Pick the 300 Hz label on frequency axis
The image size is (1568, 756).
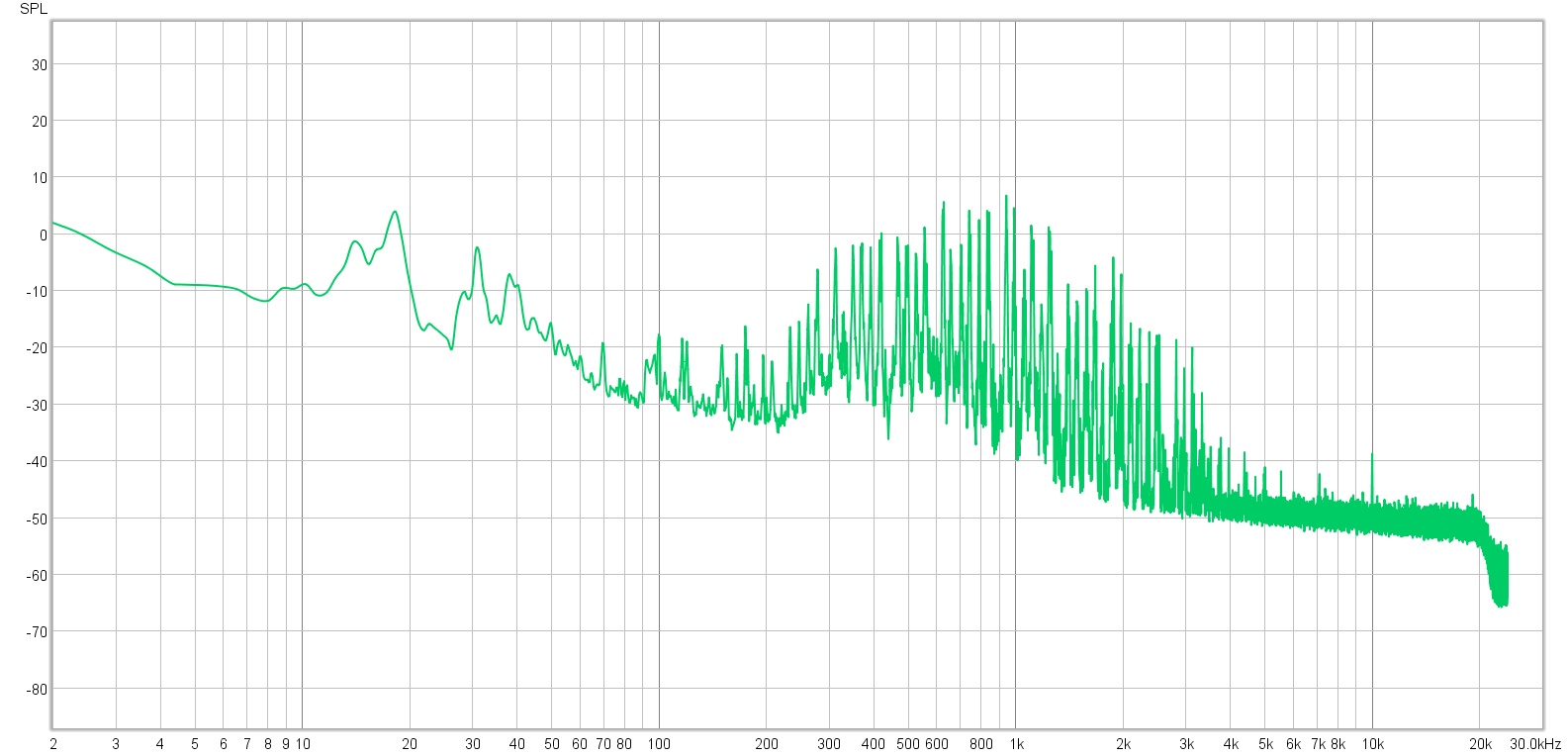tap(829, 744)
